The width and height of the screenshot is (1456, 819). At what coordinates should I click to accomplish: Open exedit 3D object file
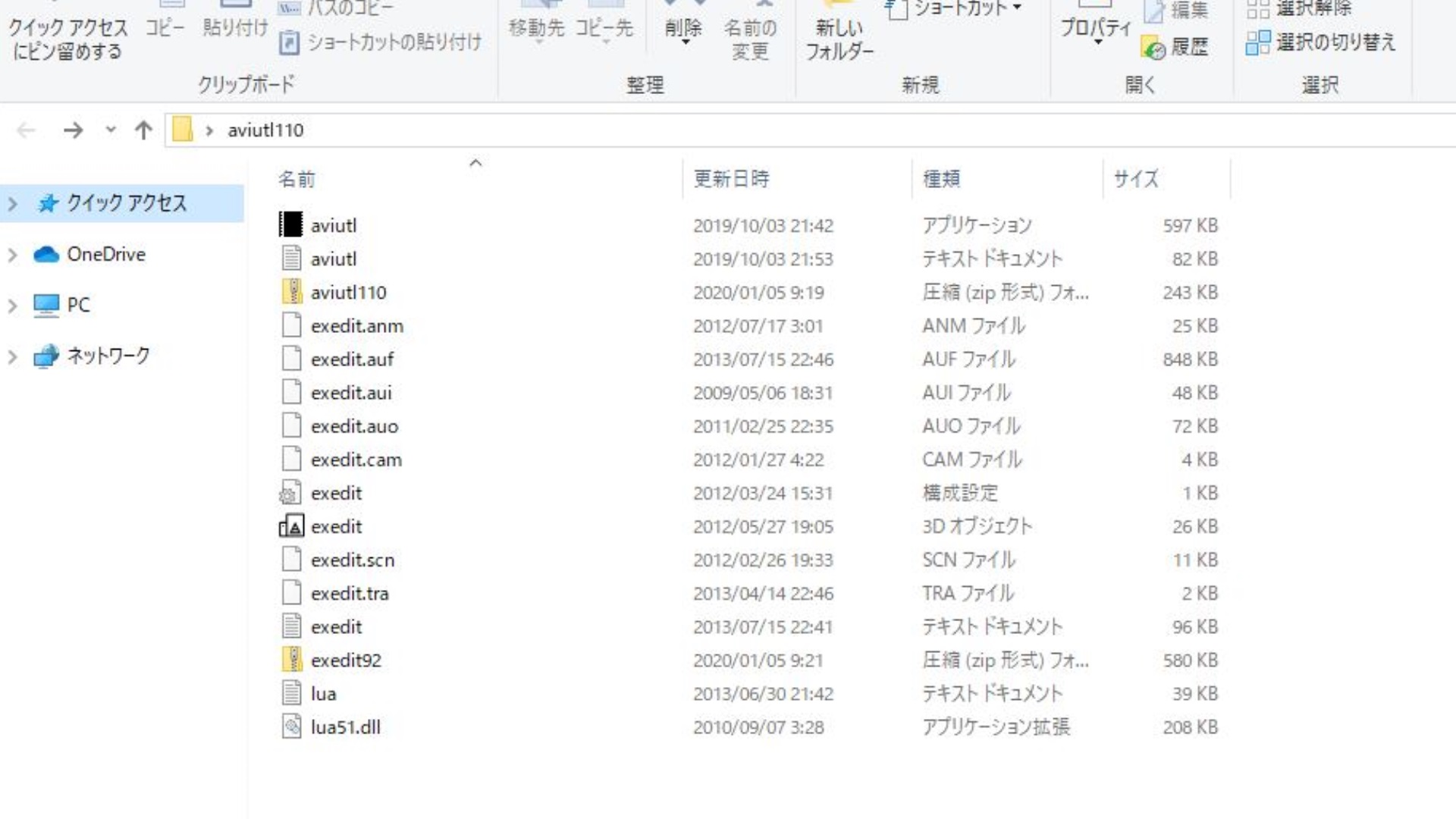point(335,526)
